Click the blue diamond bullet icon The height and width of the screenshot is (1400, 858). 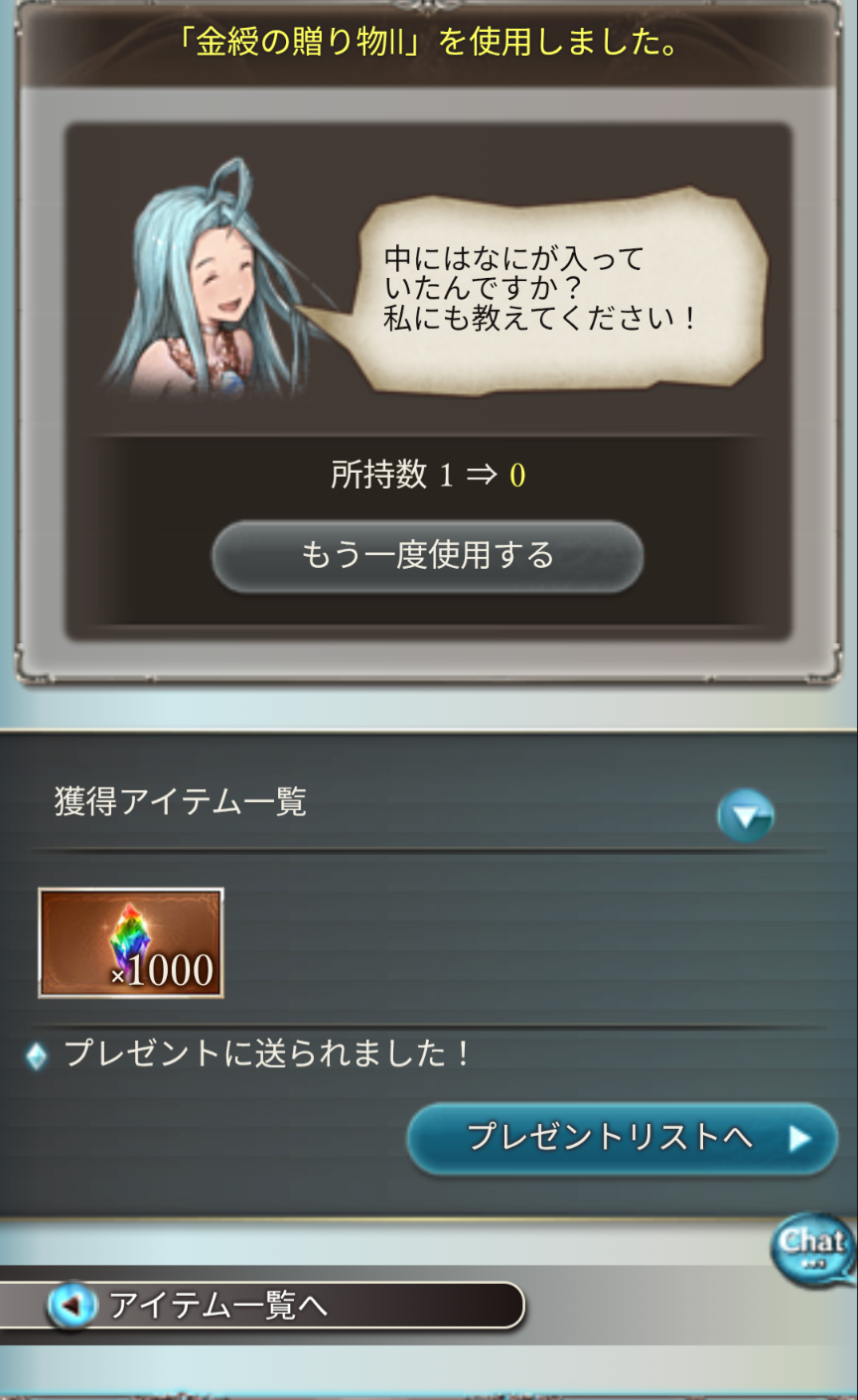tap(37, 1056)
